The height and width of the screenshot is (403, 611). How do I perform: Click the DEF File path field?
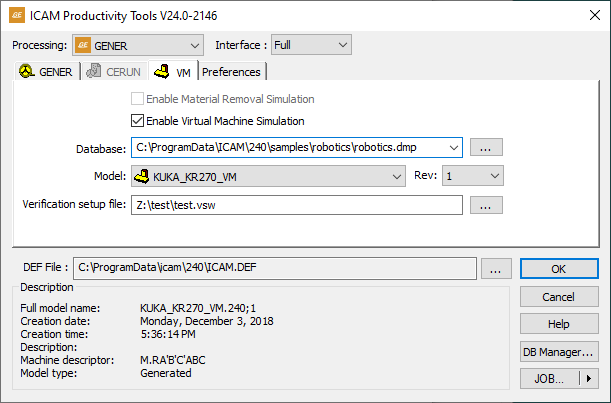coord(275,268)
